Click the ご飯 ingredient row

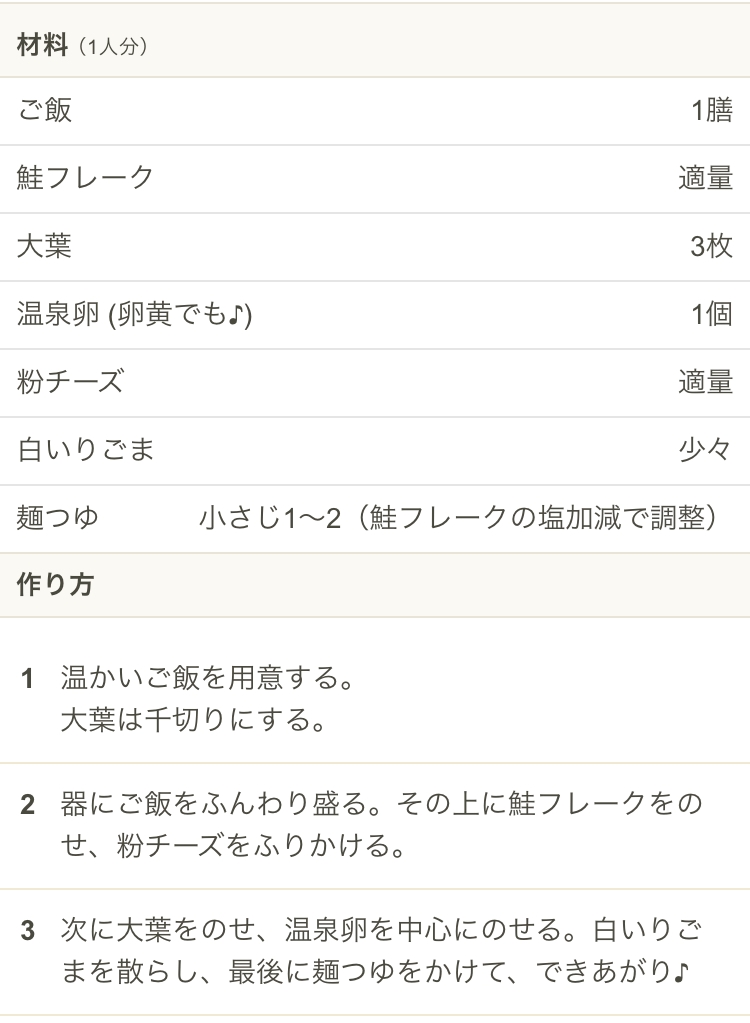375,111
